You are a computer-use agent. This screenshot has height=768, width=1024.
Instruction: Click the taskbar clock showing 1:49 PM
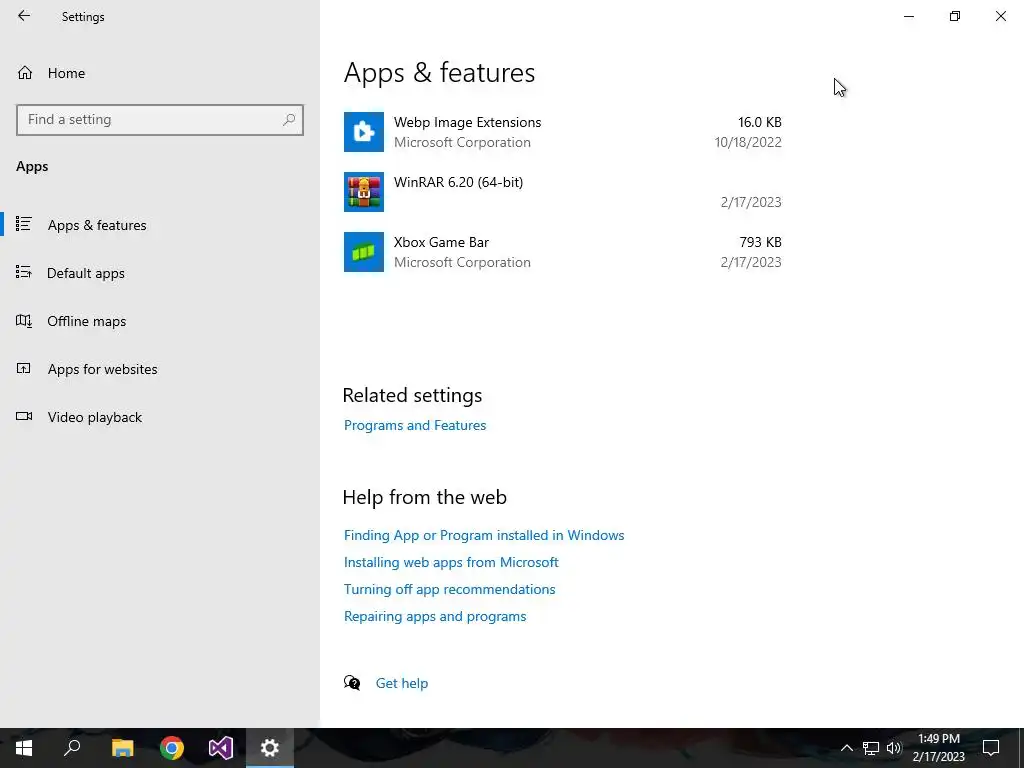938,748
